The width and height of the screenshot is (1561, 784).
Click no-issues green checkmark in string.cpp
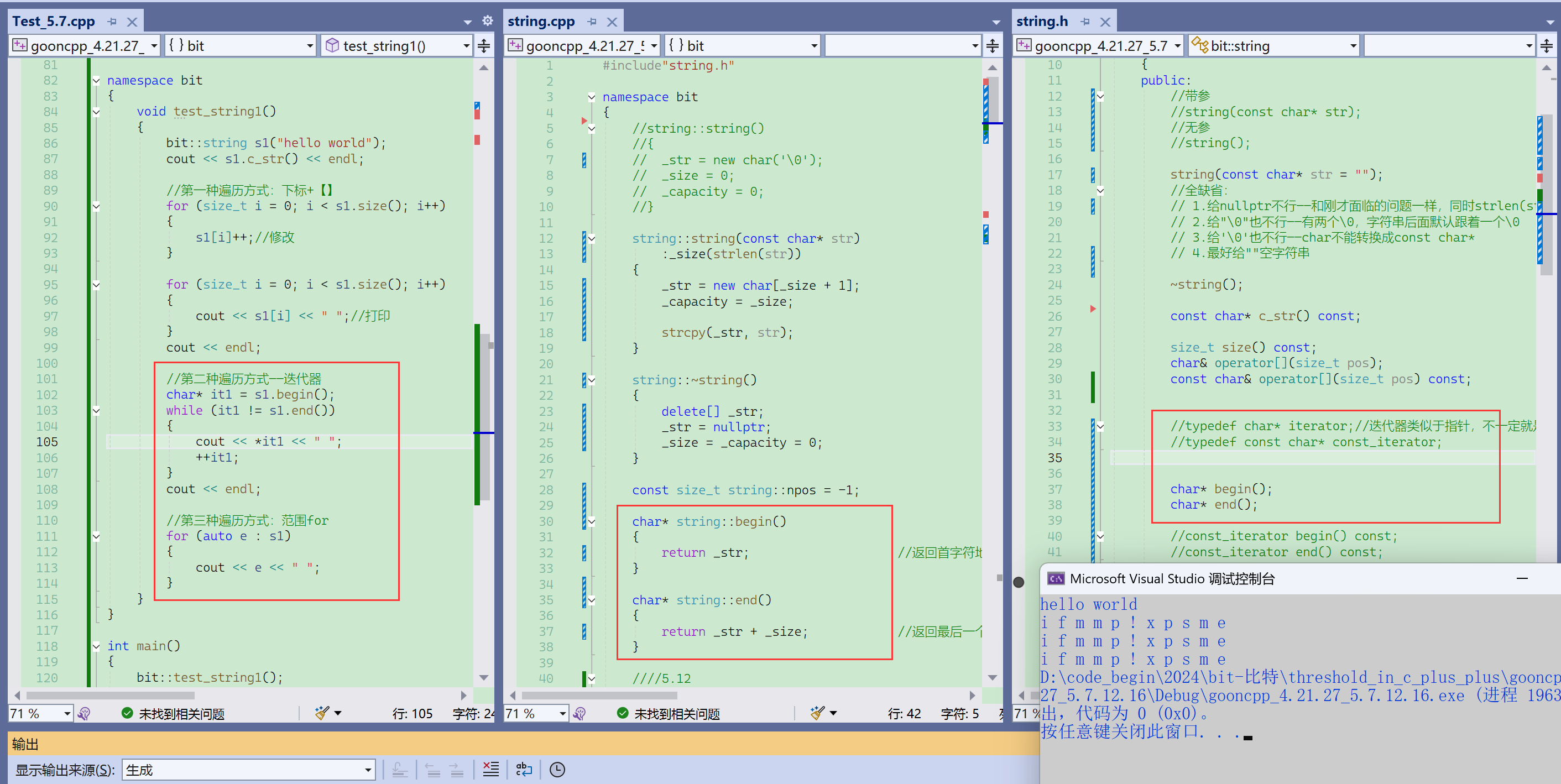coord(622,713)
